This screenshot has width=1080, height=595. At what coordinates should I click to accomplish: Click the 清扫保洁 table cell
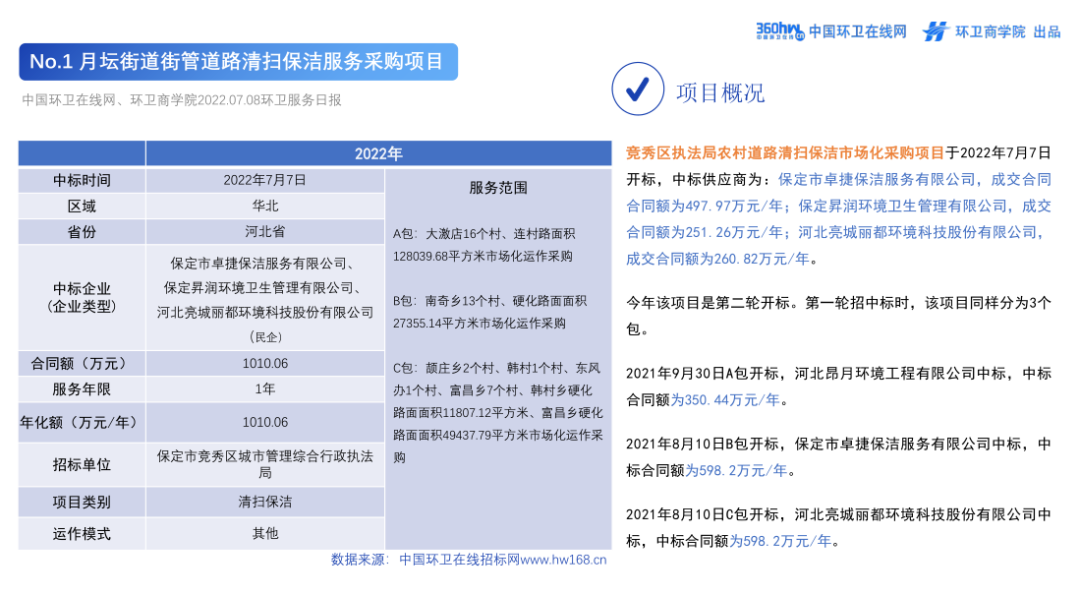click(265, 502)
